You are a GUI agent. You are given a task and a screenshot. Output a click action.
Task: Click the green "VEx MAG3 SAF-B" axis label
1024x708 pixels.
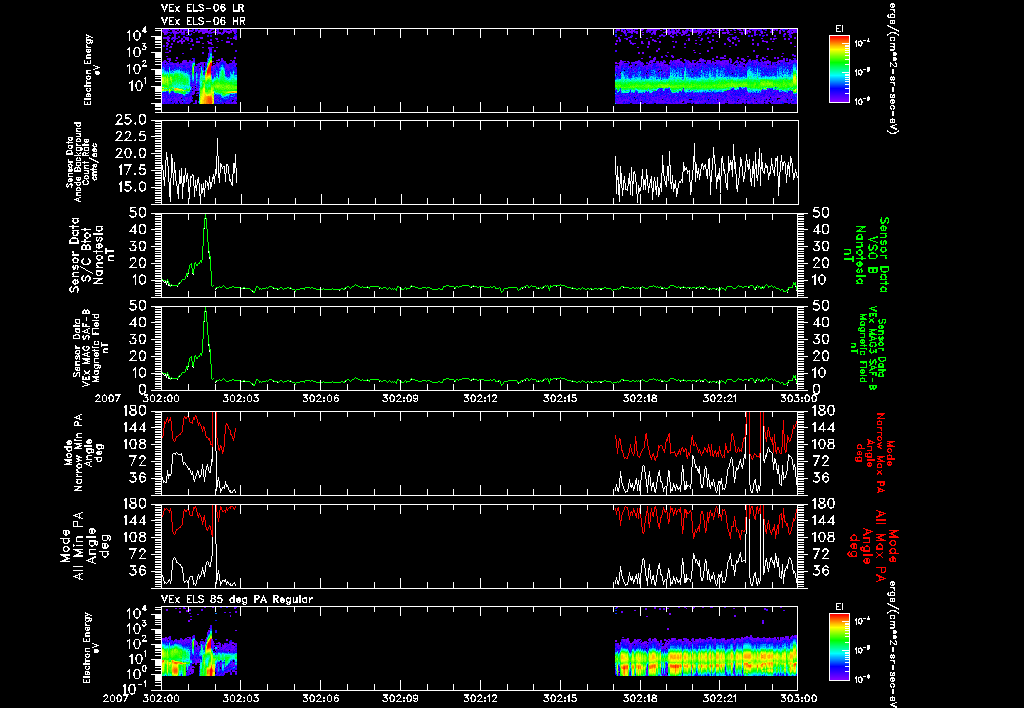tap(871, 347)
